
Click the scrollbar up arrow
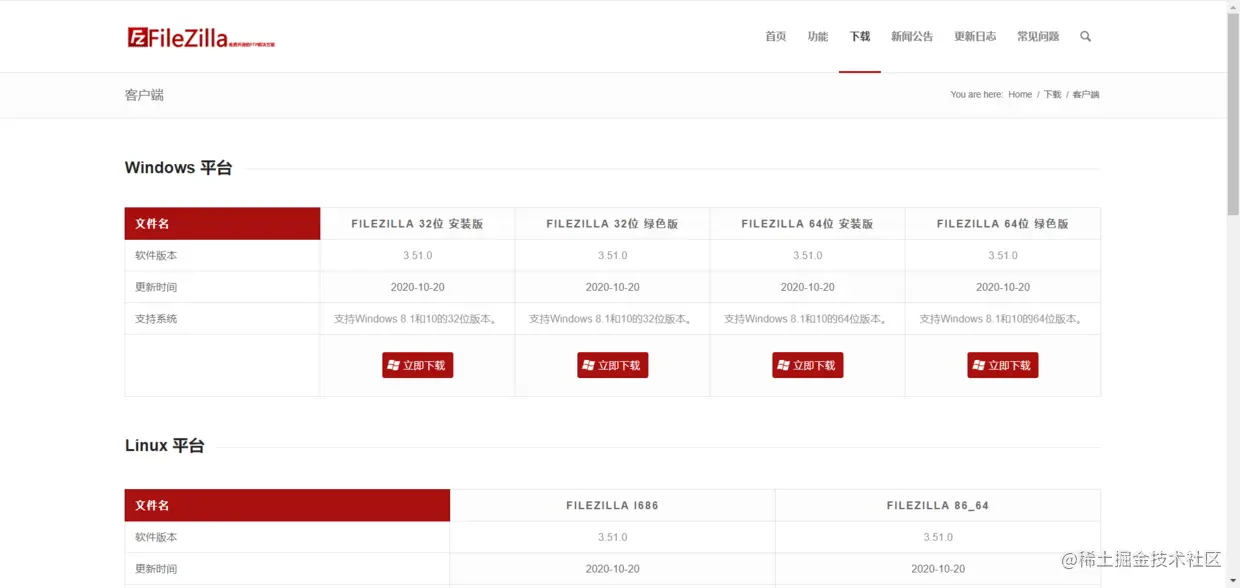[x=1233, y=6]
